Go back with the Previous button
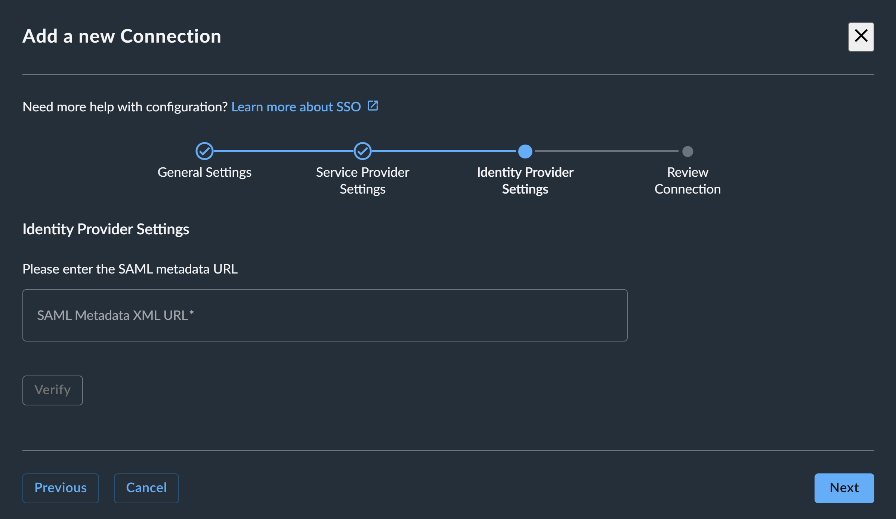Viewport: 896px width, 519px height. tap(61, 488)
